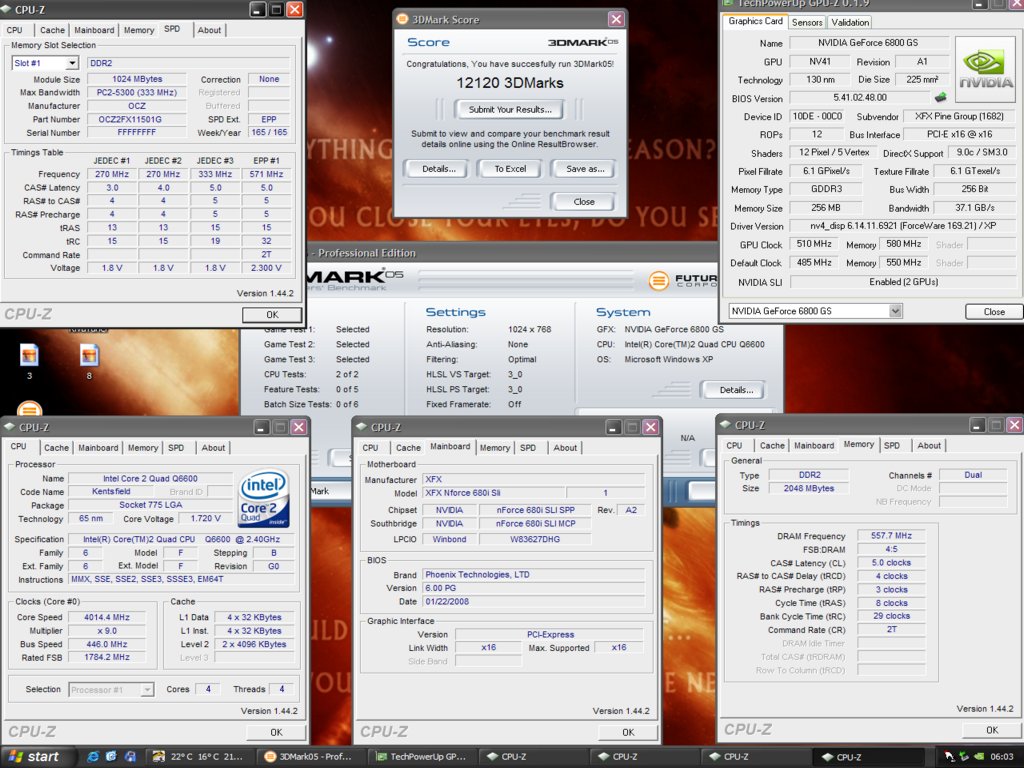This screenshot has height=768, width=1024.
Task: Click the Code Name value 'Kentsfield'
Action: (111, 492)
